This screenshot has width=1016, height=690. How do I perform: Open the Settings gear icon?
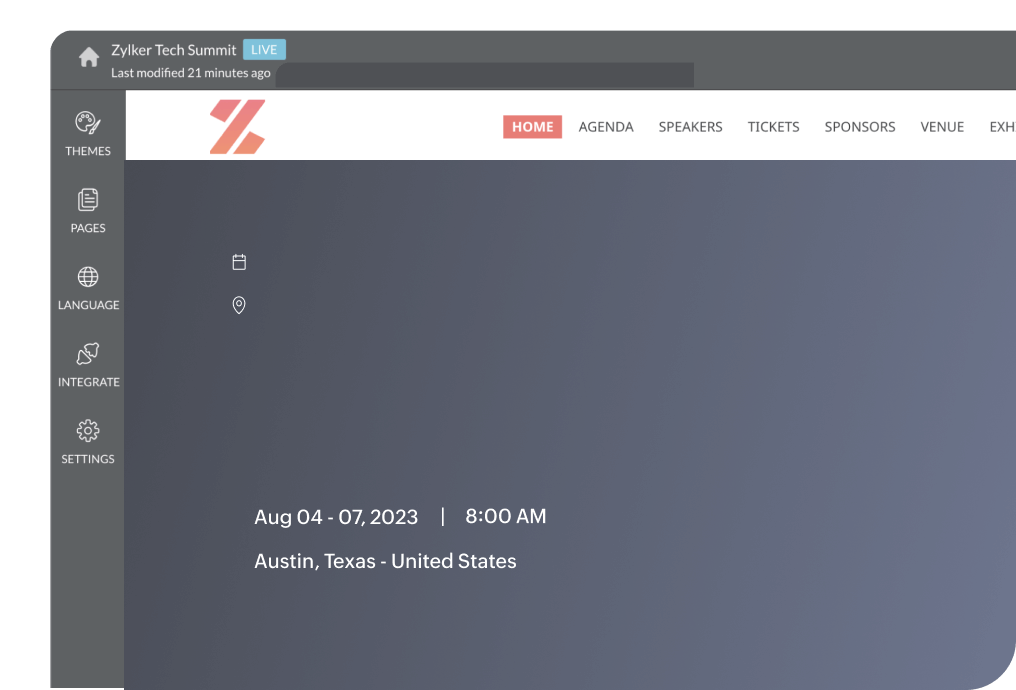click(x=88, y=431)
